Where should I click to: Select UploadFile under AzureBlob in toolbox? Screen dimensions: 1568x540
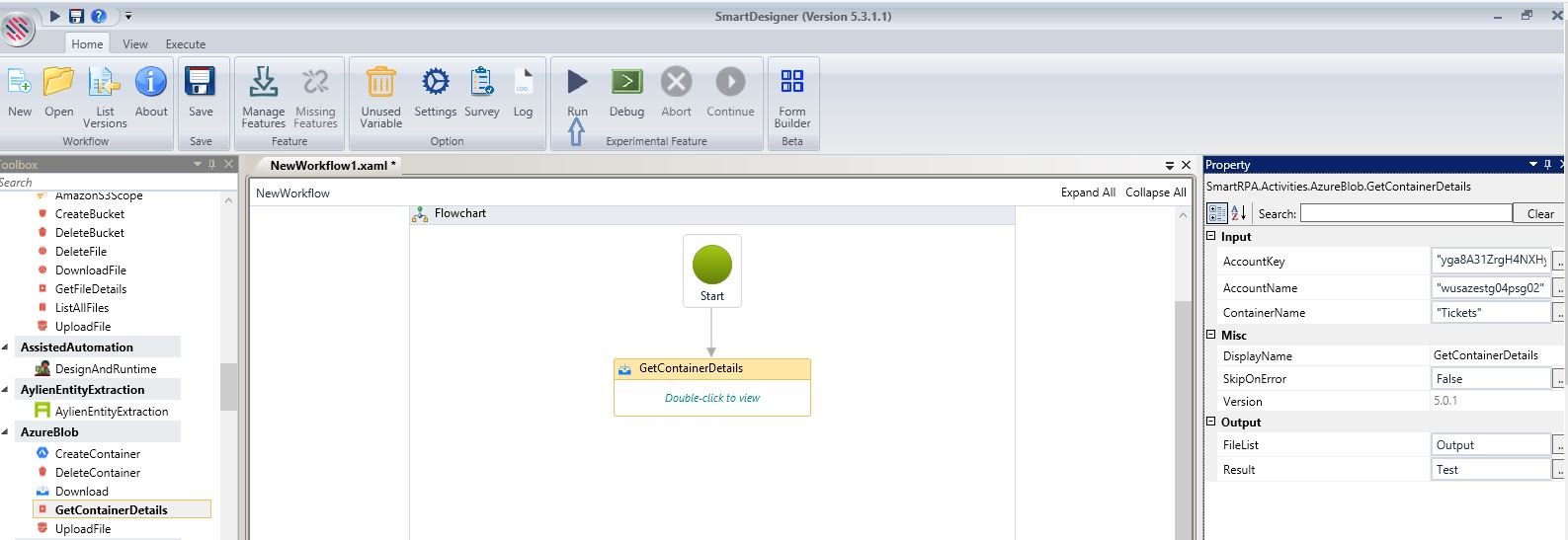click(83, 529)
